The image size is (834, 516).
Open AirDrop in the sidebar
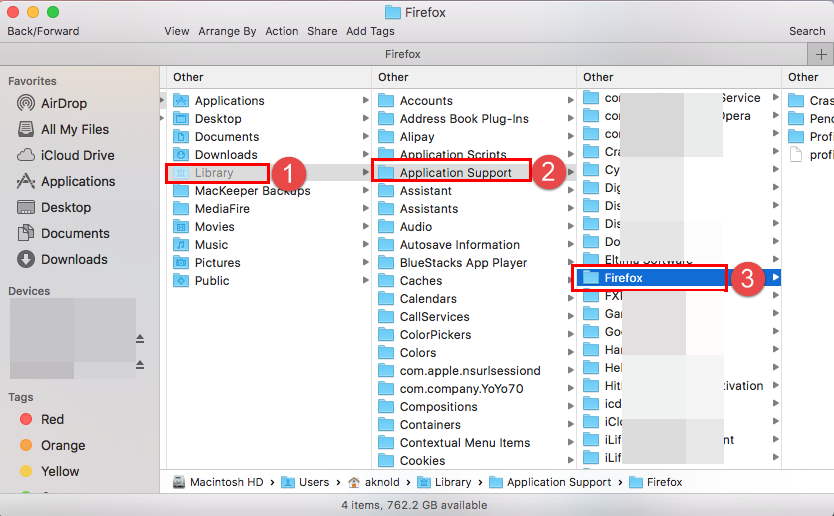pos(52,103)
